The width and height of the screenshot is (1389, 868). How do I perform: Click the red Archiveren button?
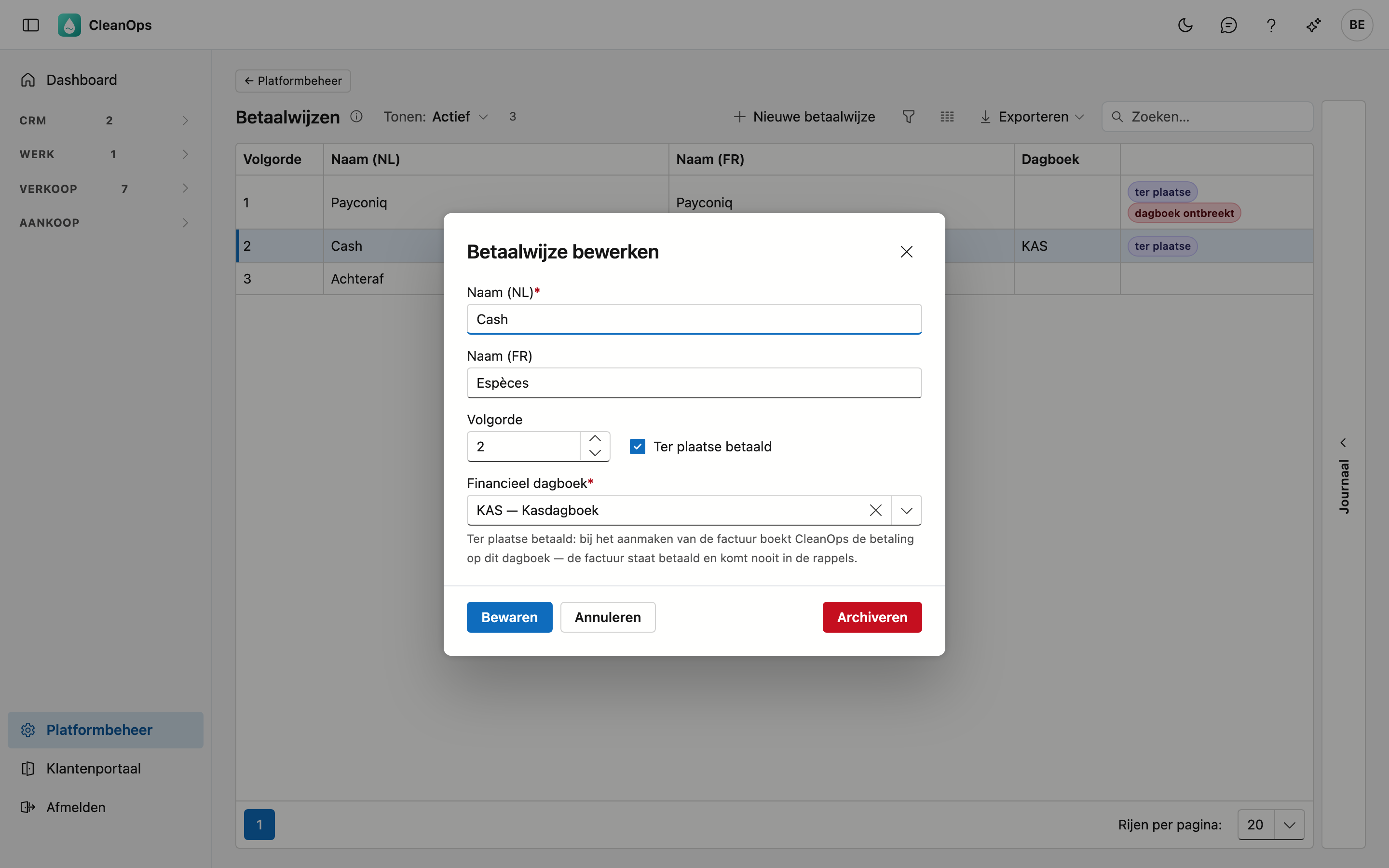click(x=872, y=617)
